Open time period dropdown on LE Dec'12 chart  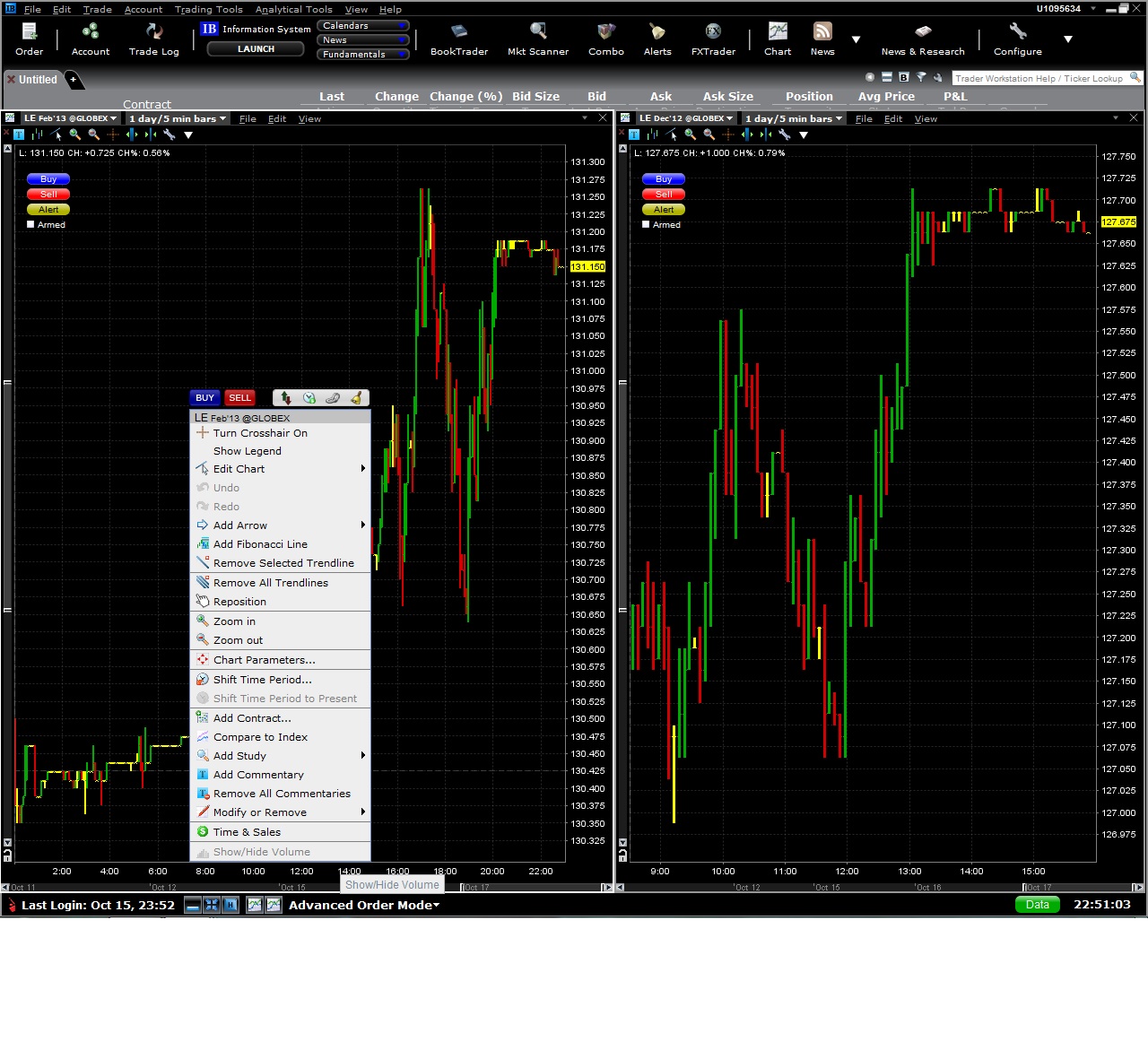coord(794,118)
